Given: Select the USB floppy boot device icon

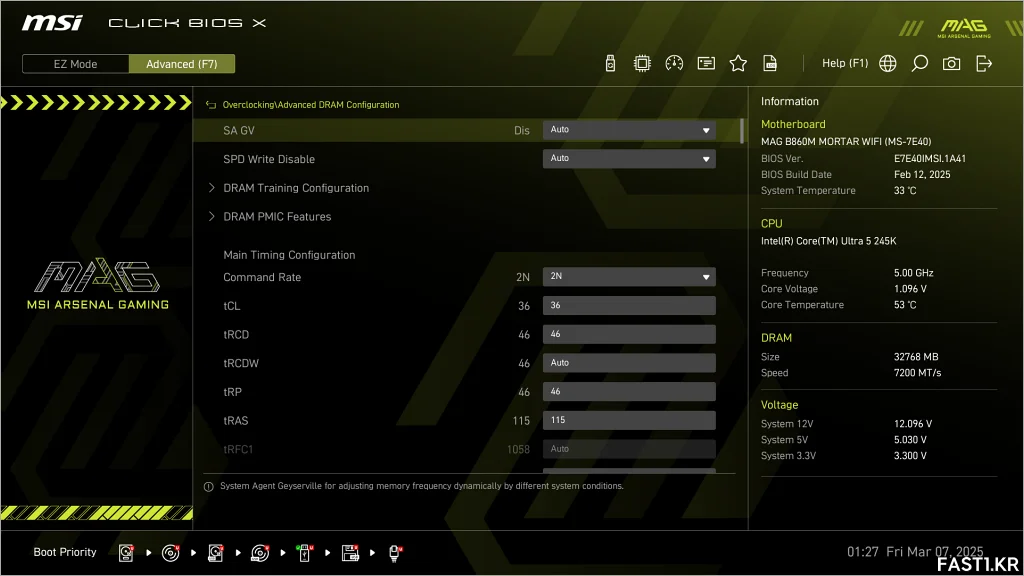Looking at the screenshot, I should point(350,553).
